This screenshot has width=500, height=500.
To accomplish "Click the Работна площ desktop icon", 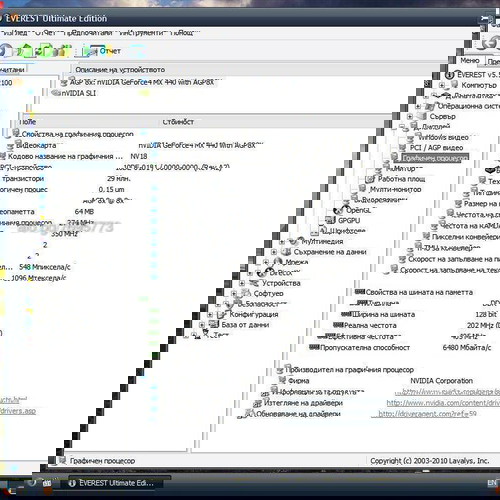I will [370, 179].
